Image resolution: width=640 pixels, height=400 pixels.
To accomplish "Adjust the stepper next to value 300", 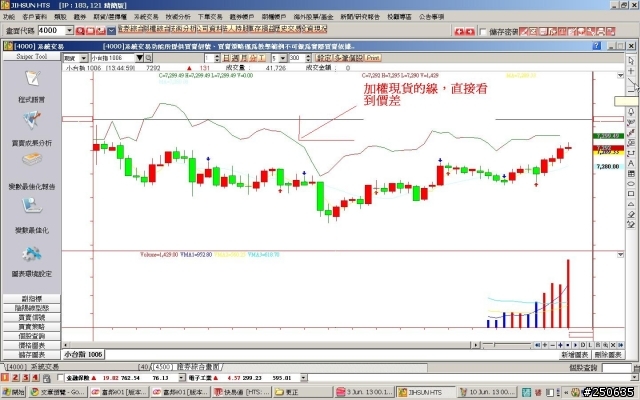I will (308, 58).
